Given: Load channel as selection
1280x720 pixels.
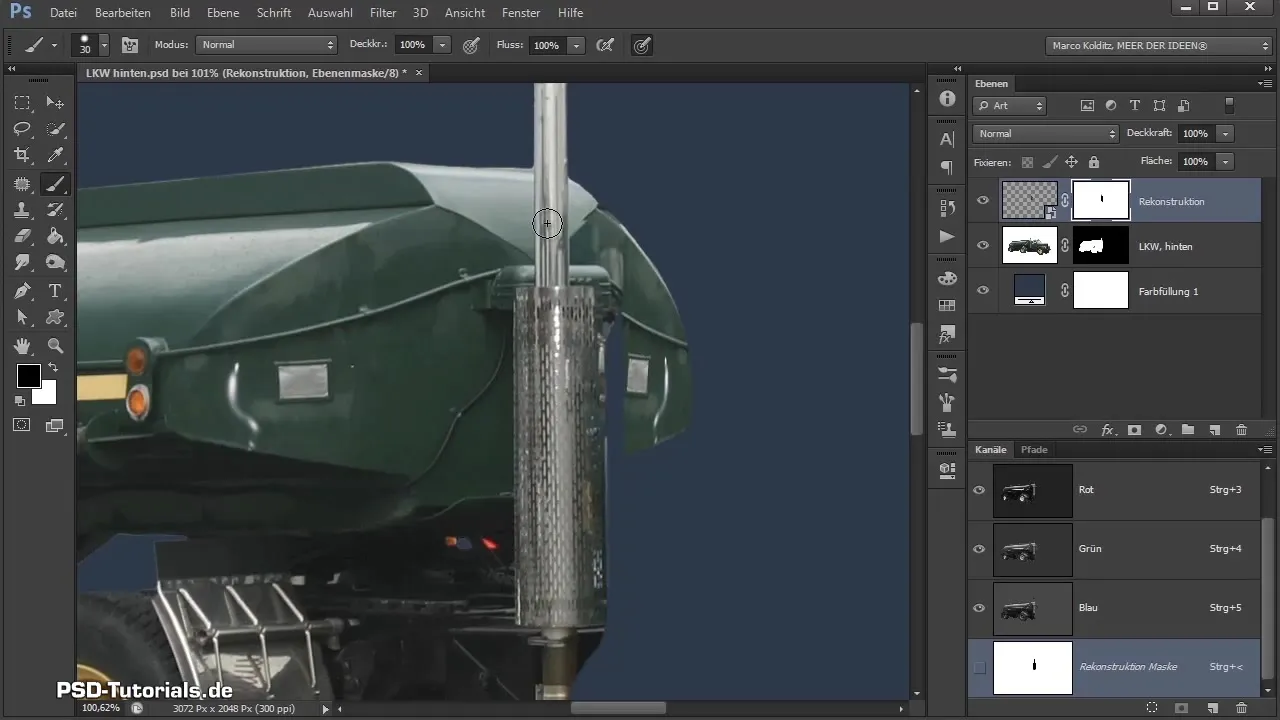Looking at the screenshot, I should coord(1152,707).
